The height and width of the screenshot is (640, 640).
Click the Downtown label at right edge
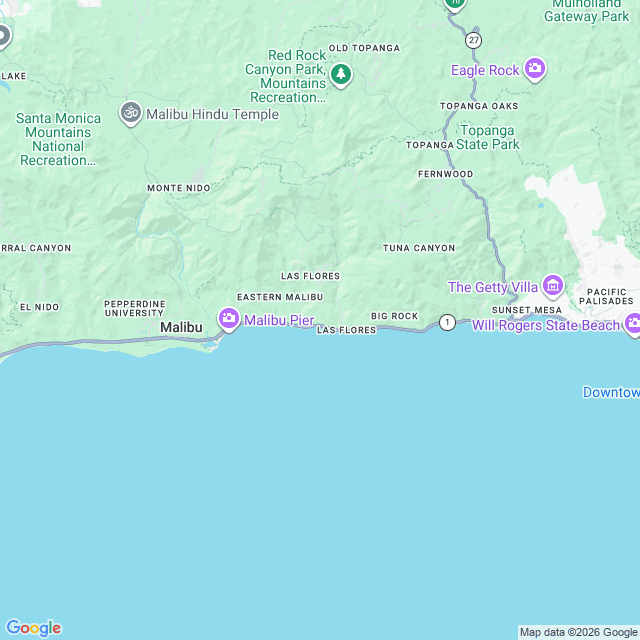tap(611, 392)
